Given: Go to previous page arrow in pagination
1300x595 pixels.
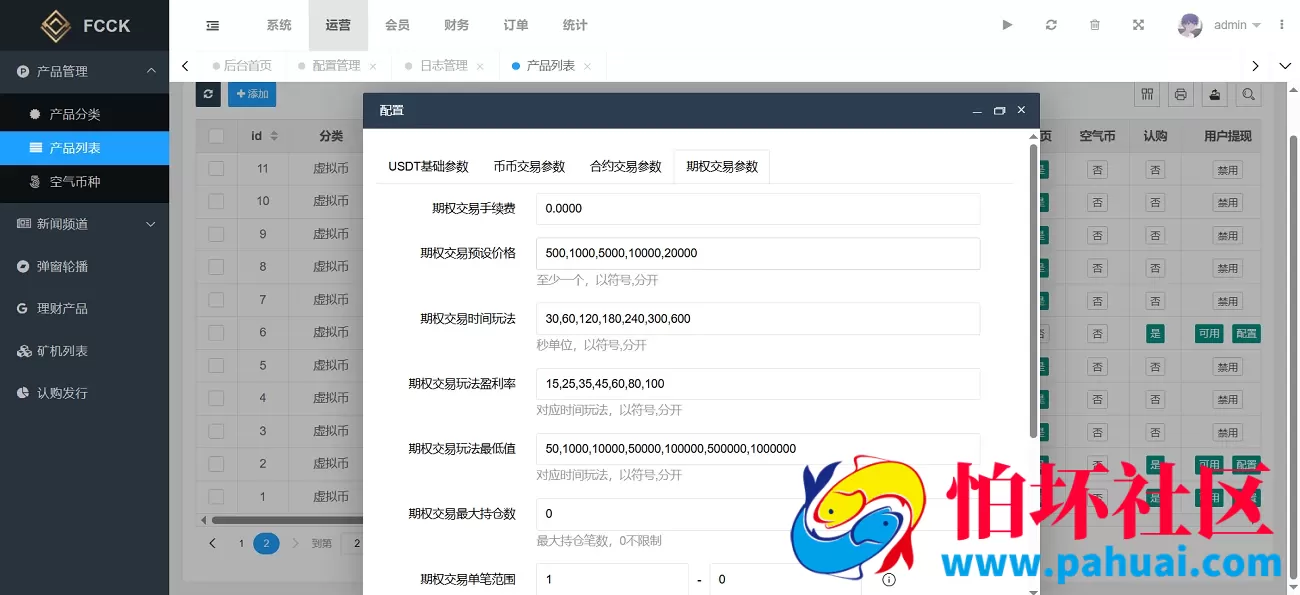Looking at the screenshot, I should click(212, 543).
